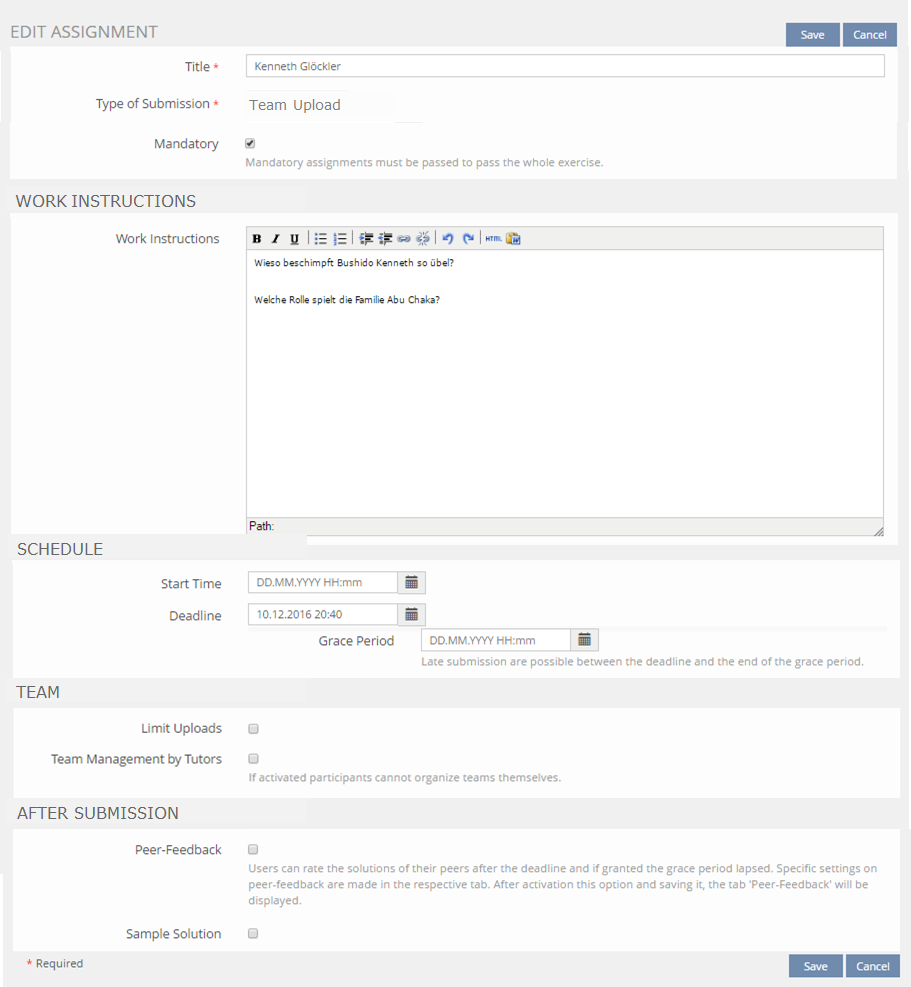Click the Grace Period input field
The width and height of the screenshot is (911, 987).
coord(496,640)
